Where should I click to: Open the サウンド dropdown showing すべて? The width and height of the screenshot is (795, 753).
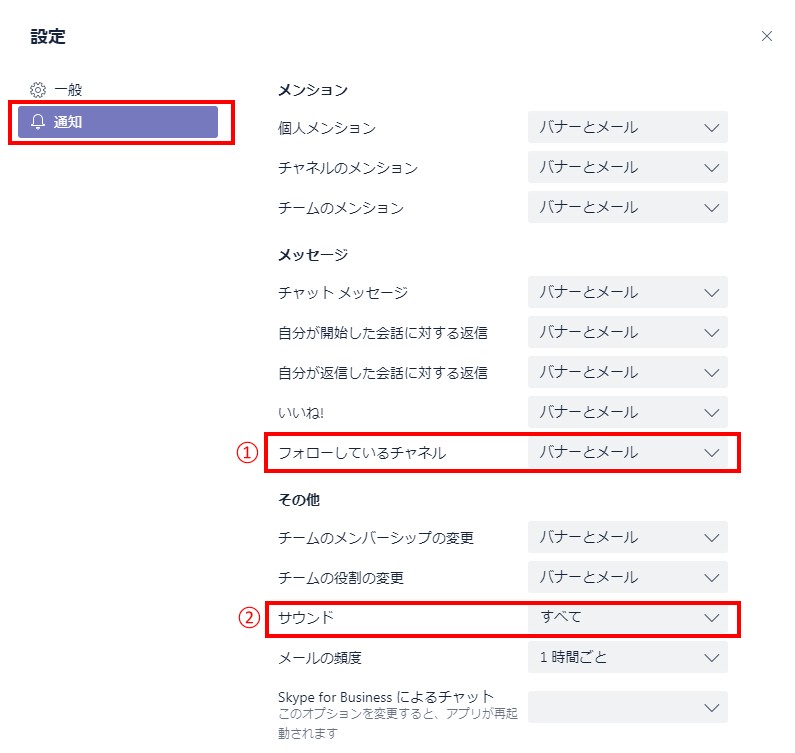coord(627,617)
